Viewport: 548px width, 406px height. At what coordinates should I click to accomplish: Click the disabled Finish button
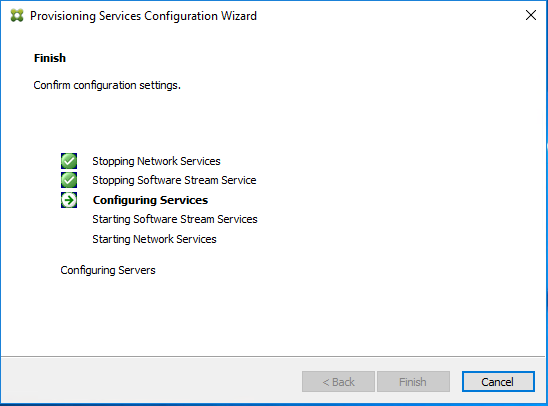pyautogui.click(x=413, y=382)
